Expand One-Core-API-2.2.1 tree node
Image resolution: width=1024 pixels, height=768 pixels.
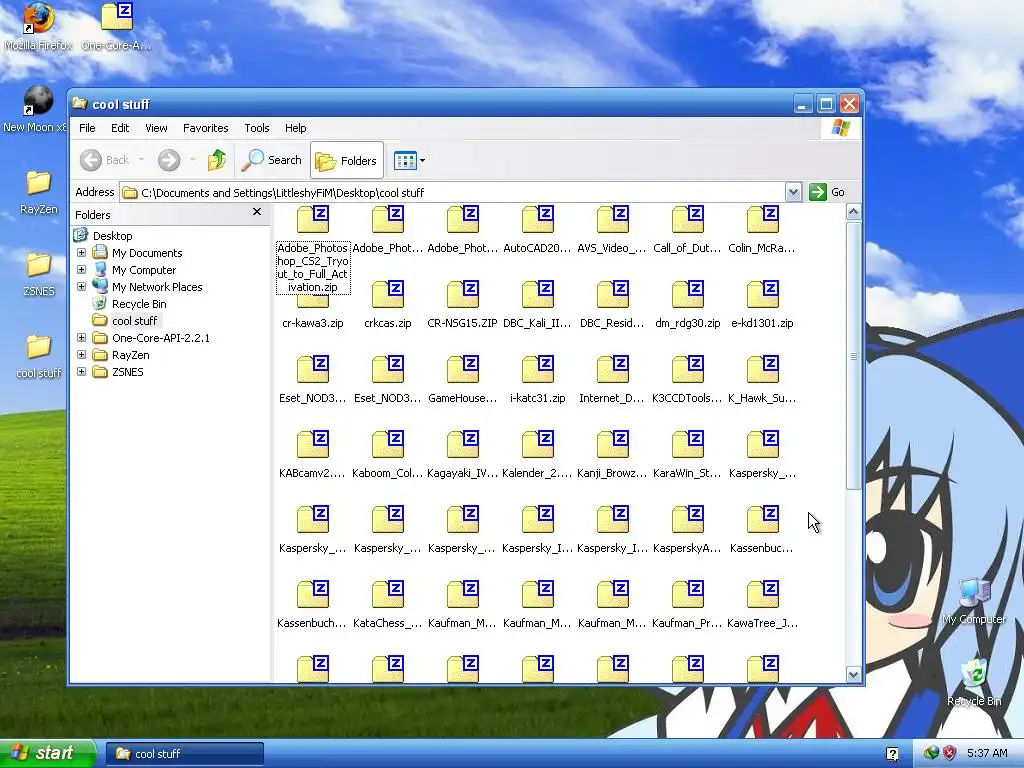click(x=82, y=338)
